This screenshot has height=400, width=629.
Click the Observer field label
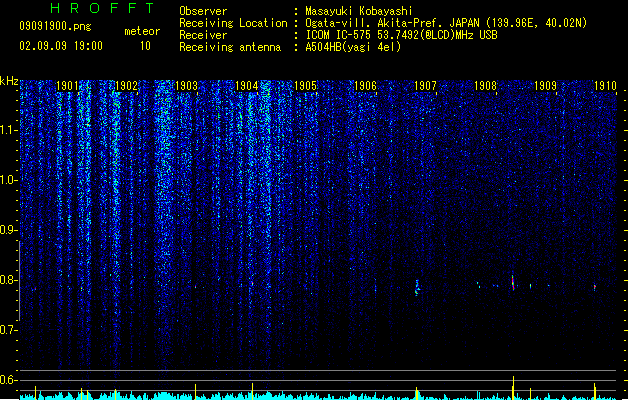coord(203,11)
